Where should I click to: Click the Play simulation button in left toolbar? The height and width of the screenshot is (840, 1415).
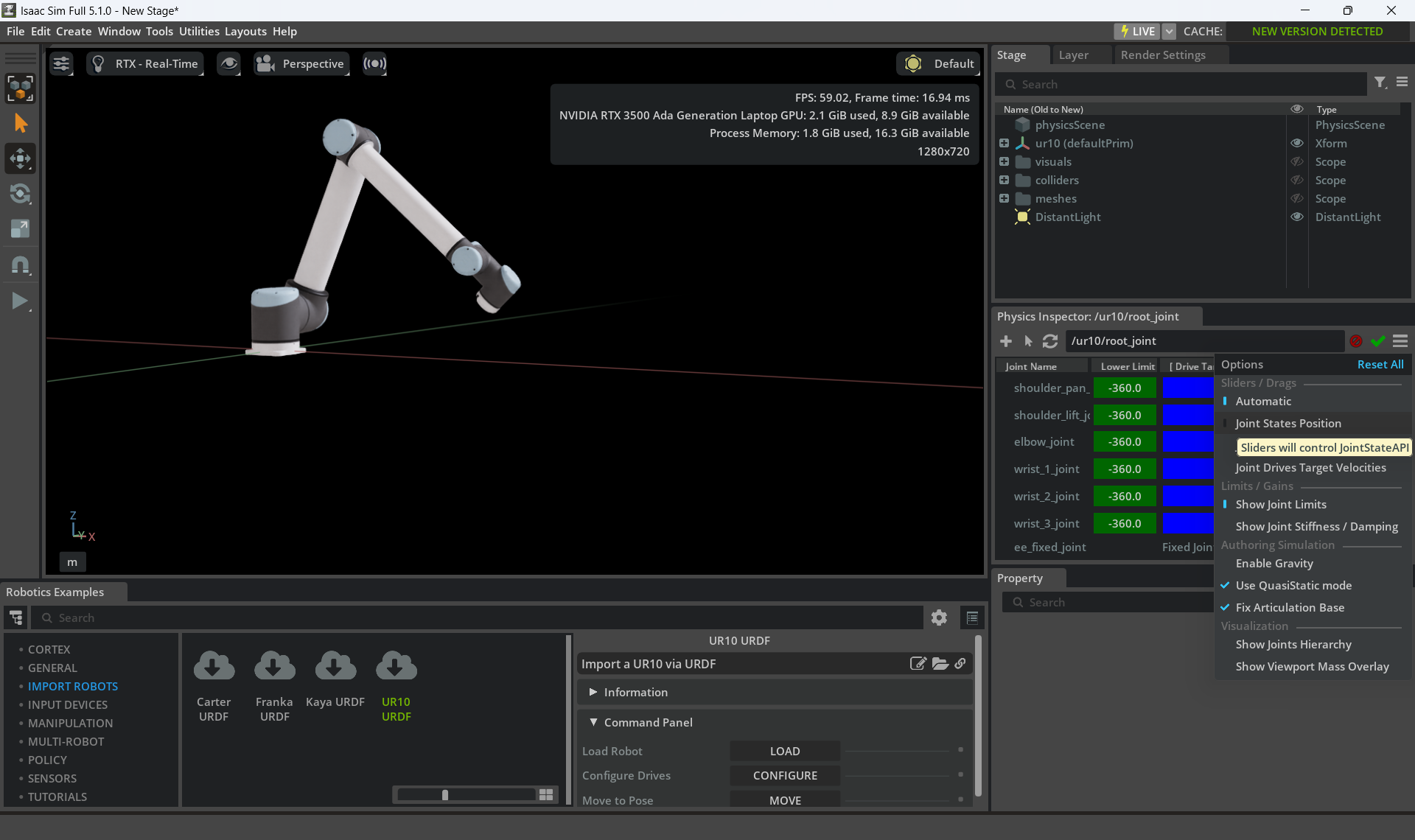click(x=20, y=301)
